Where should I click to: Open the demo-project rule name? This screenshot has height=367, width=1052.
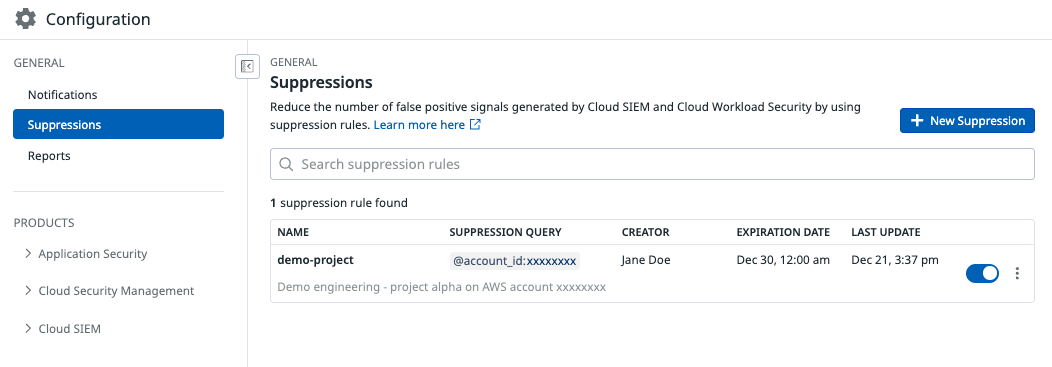point(315,260)
